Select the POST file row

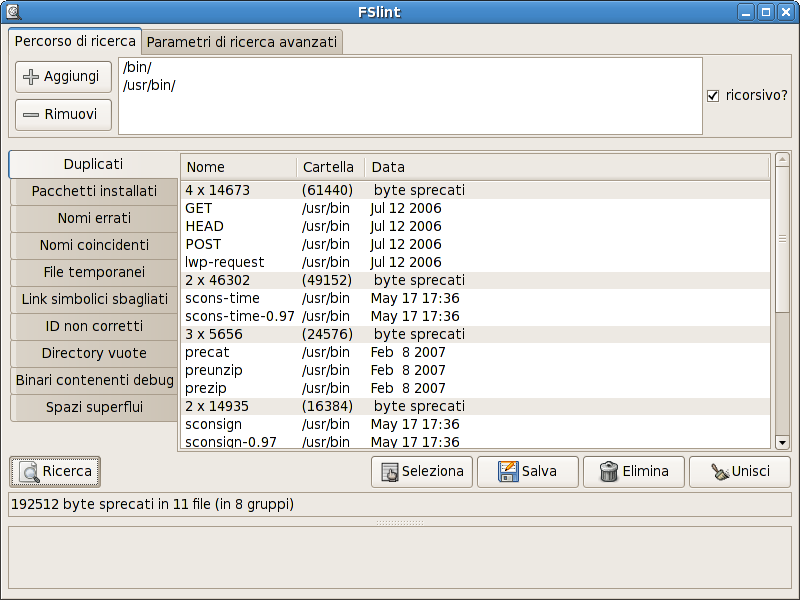pos(475,244)
